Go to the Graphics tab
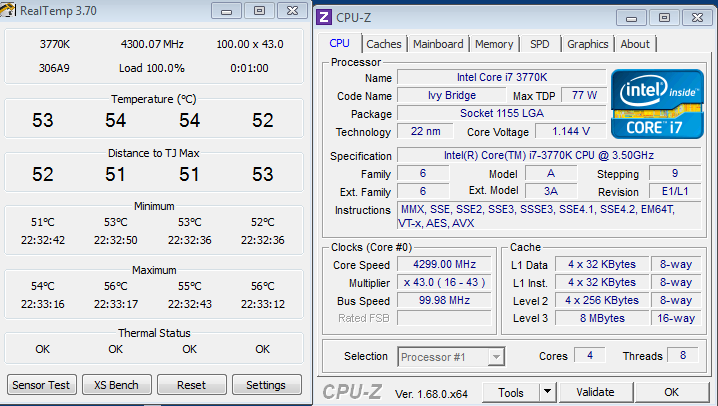 point(587,44)
